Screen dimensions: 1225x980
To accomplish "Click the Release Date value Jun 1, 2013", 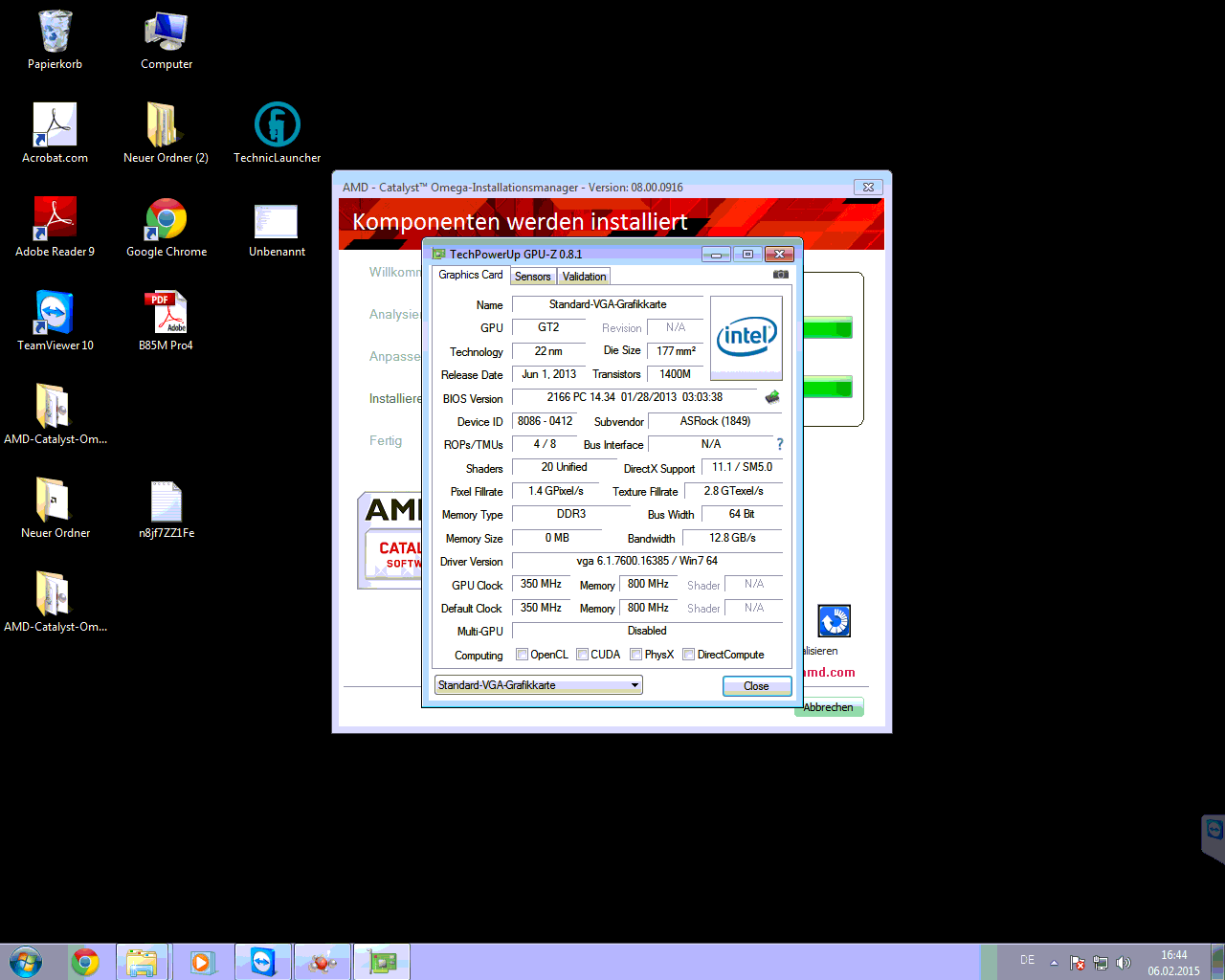I will (x=548, y=374).
